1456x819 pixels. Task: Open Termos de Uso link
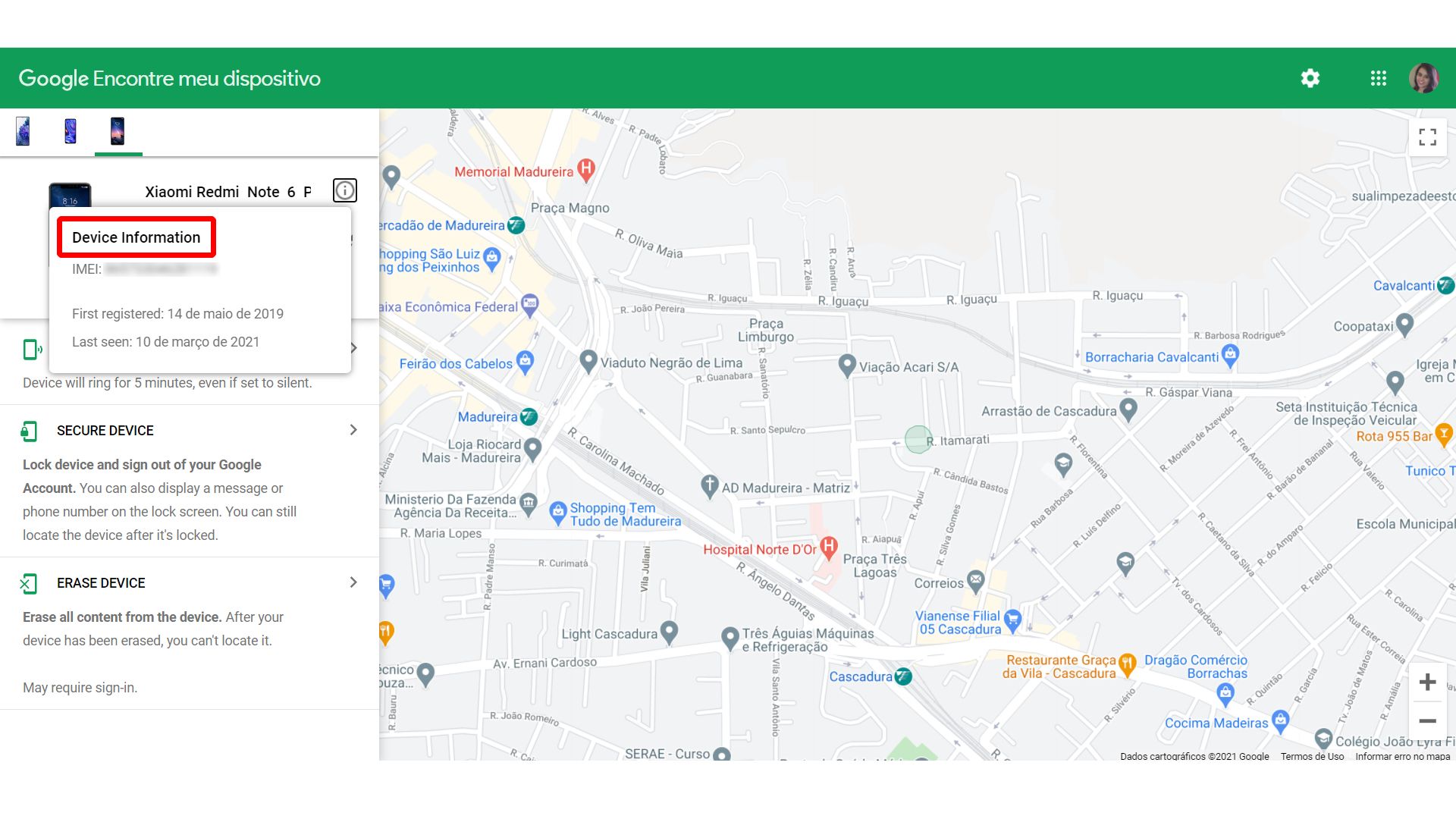click(1312, 756)
